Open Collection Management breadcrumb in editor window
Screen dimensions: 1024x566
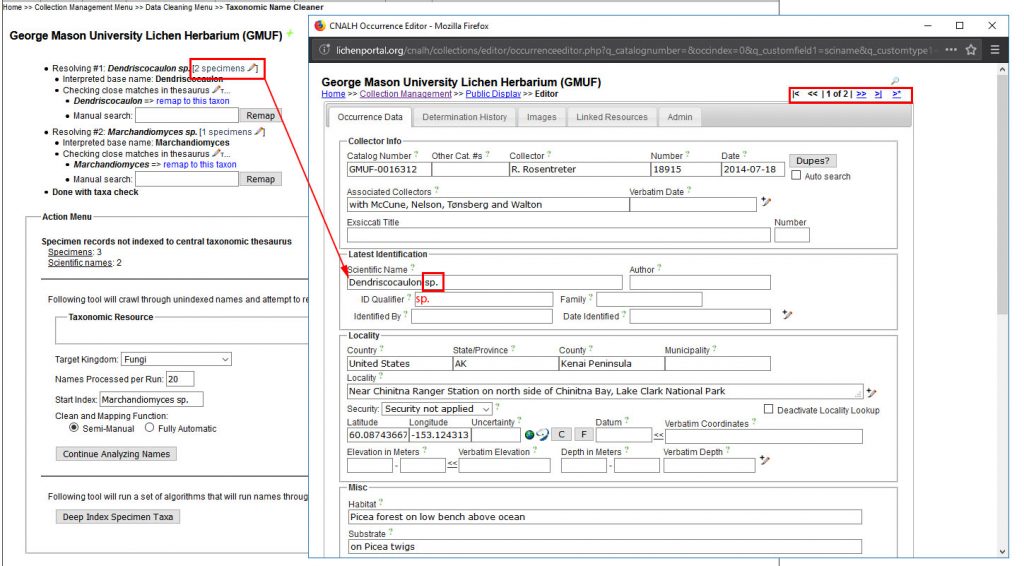click(406, 94)
